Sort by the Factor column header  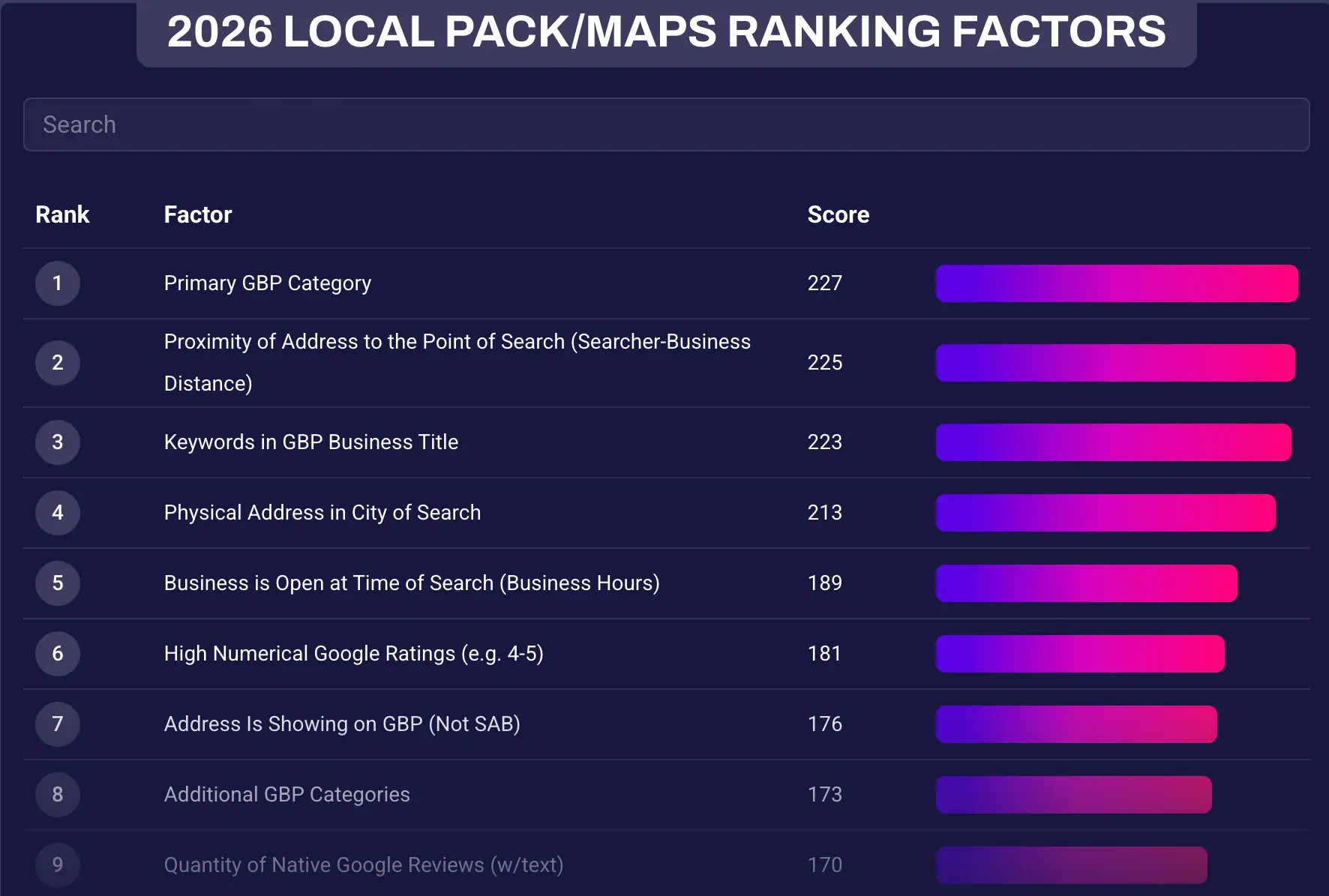click(198, 215)
